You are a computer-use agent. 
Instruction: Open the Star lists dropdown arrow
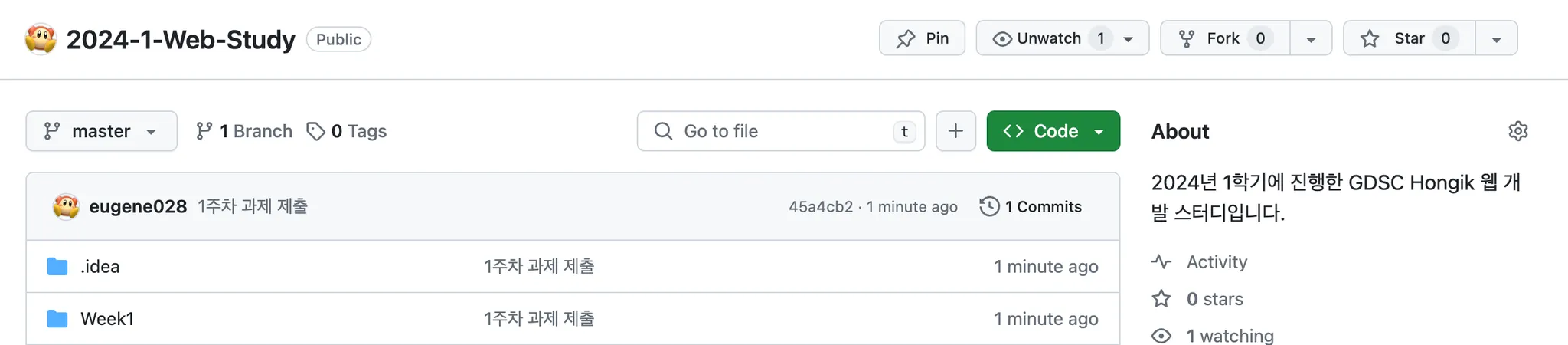(x=1496, y=39)
